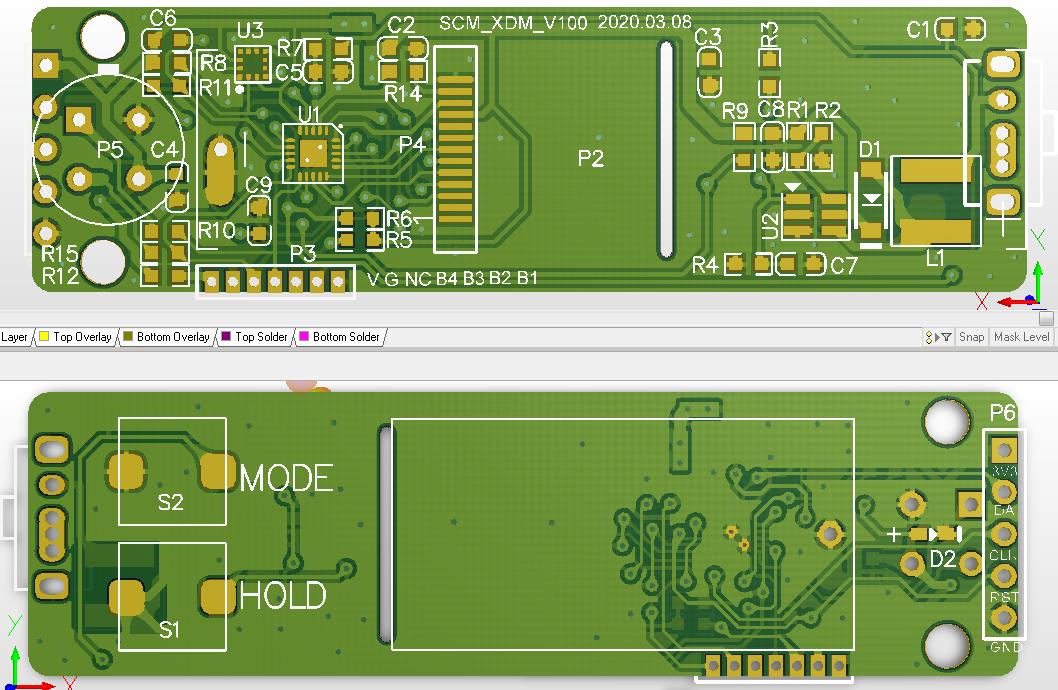Click the R6 designator label
Image resolution: width=1058 pixels, height=690 pixels.
pos(399,219)
